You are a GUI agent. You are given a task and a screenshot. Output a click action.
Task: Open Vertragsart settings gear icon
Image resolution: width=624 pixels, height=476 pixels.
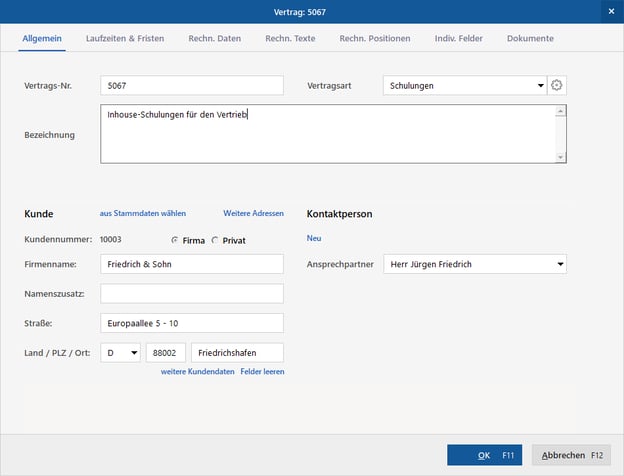[557, 86]
